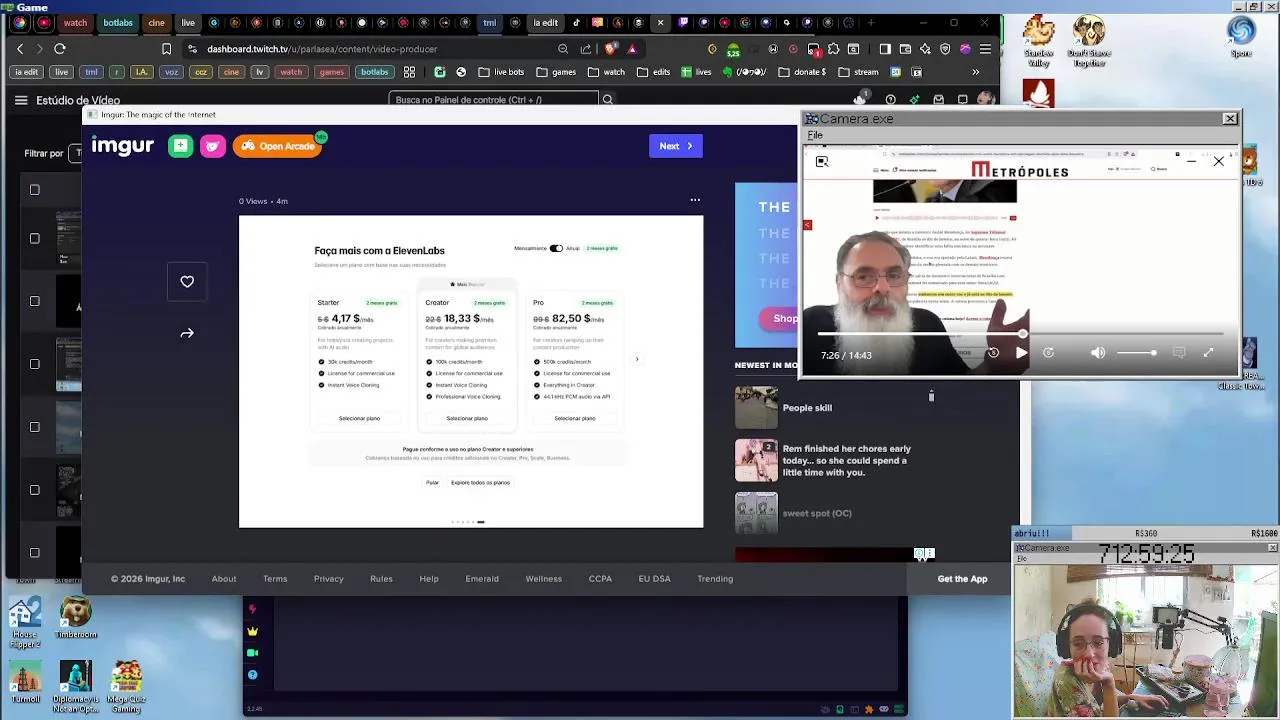Open the three-dot post options menu

click(695, 200)
